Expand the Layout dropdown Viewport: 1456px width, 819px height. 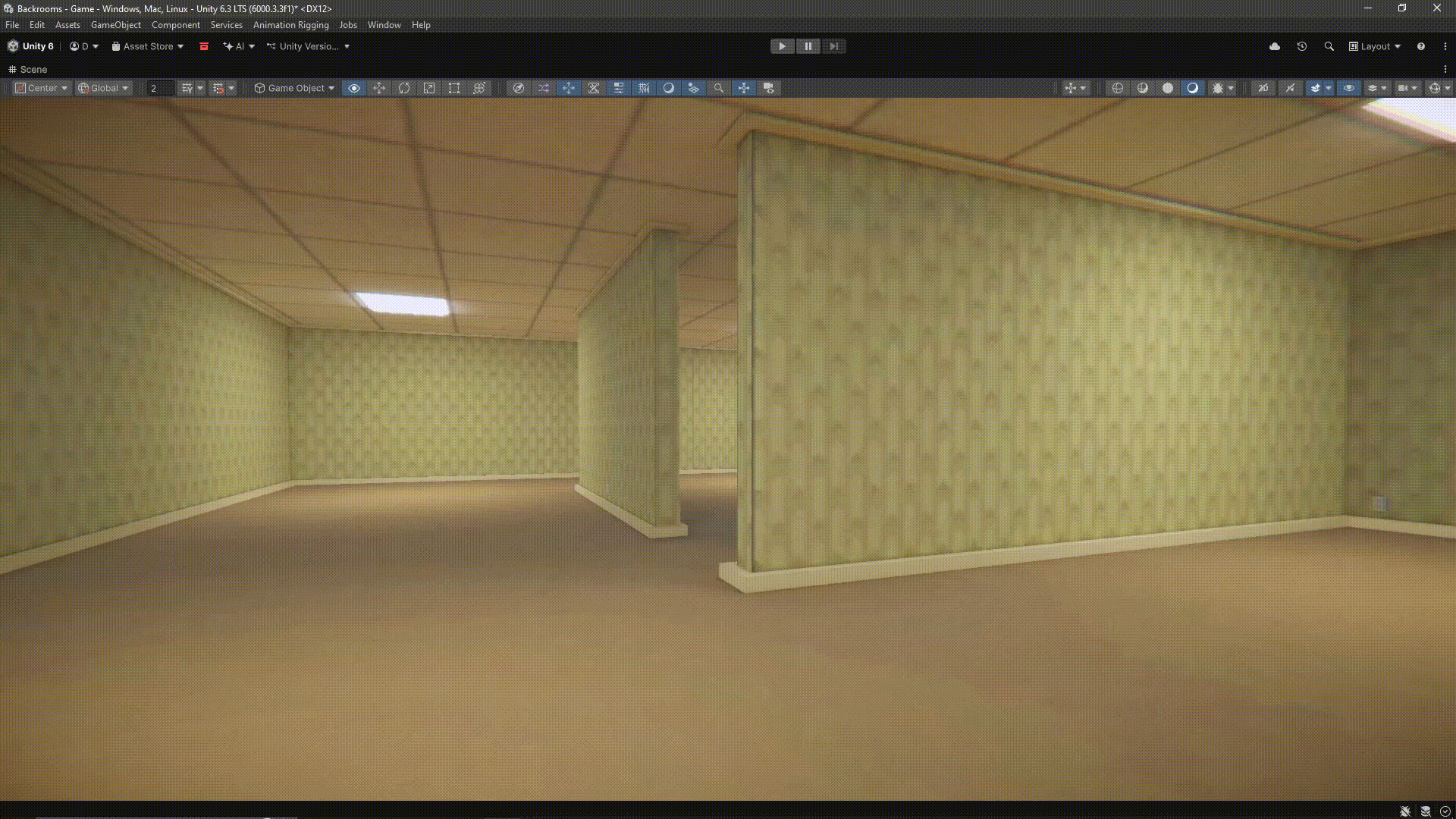pyautogui.click(x=1375, y=46)
